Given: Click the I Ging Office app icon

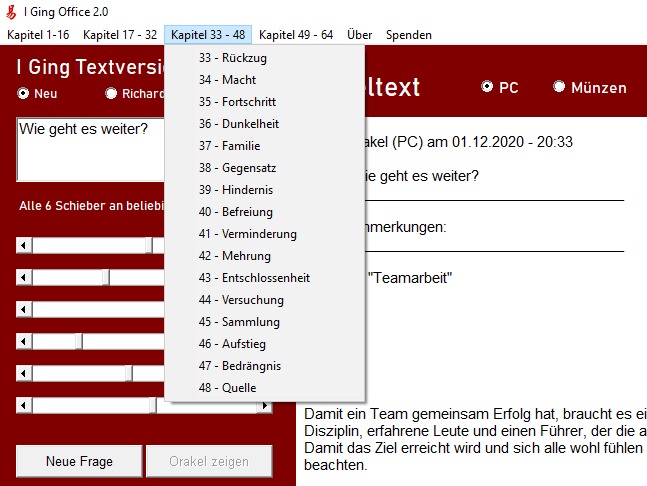Looking at the screenshot, I should [11, 12].
